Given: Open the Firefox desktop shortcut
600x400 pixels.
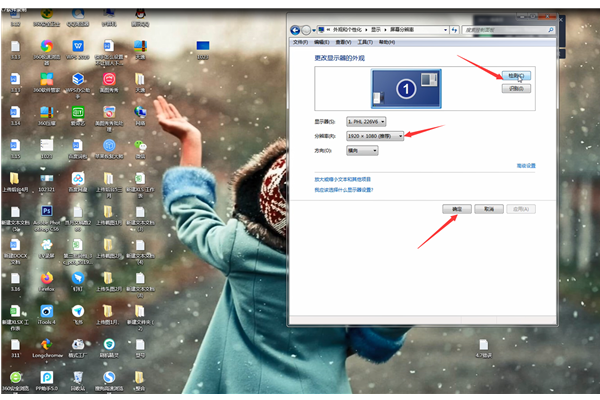Looking at the screenshot, I should click(46, 278).
